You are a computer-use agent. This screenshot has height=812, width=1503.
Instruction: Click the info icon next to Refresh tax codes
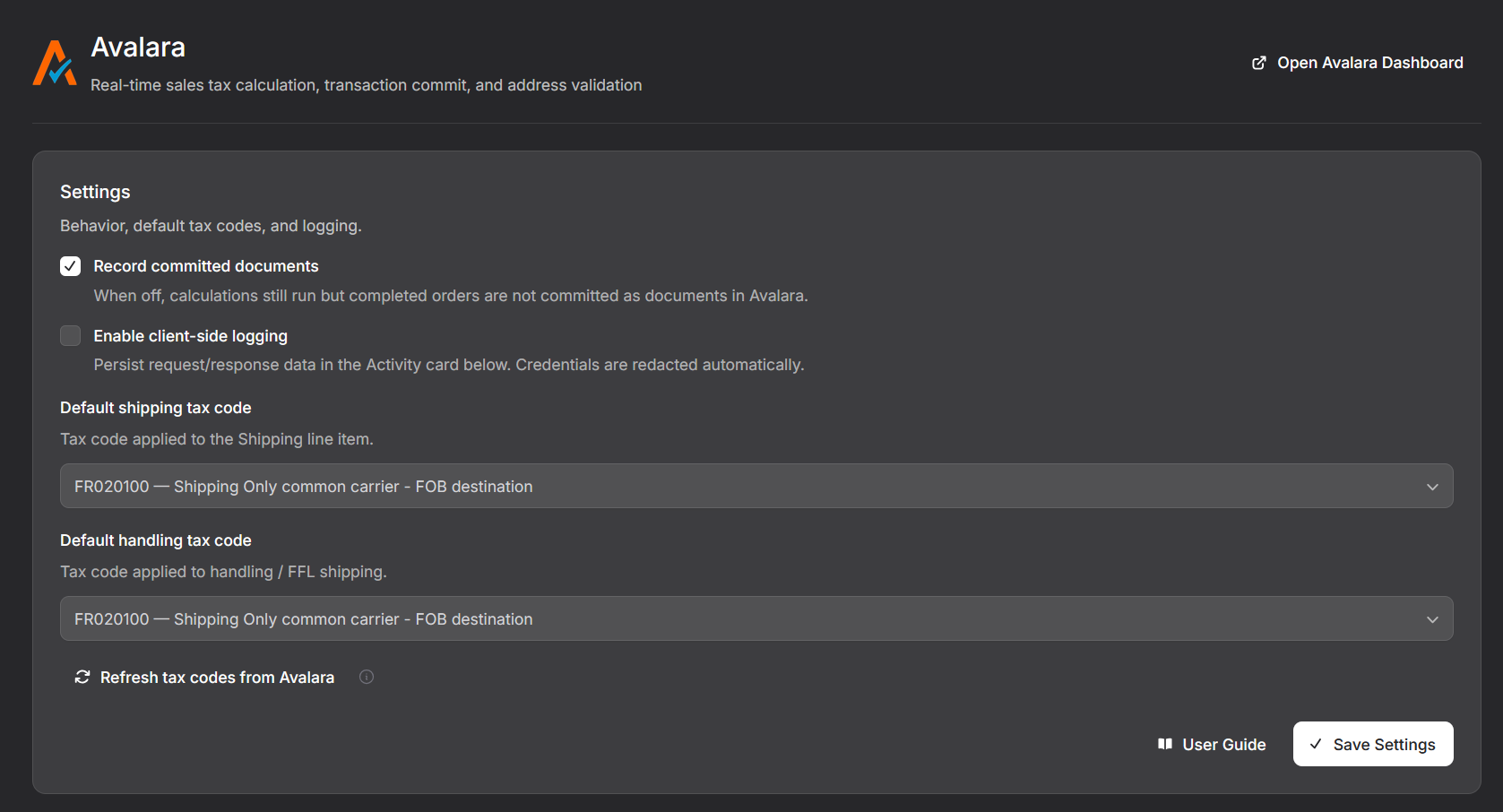(x=367, y=677)
